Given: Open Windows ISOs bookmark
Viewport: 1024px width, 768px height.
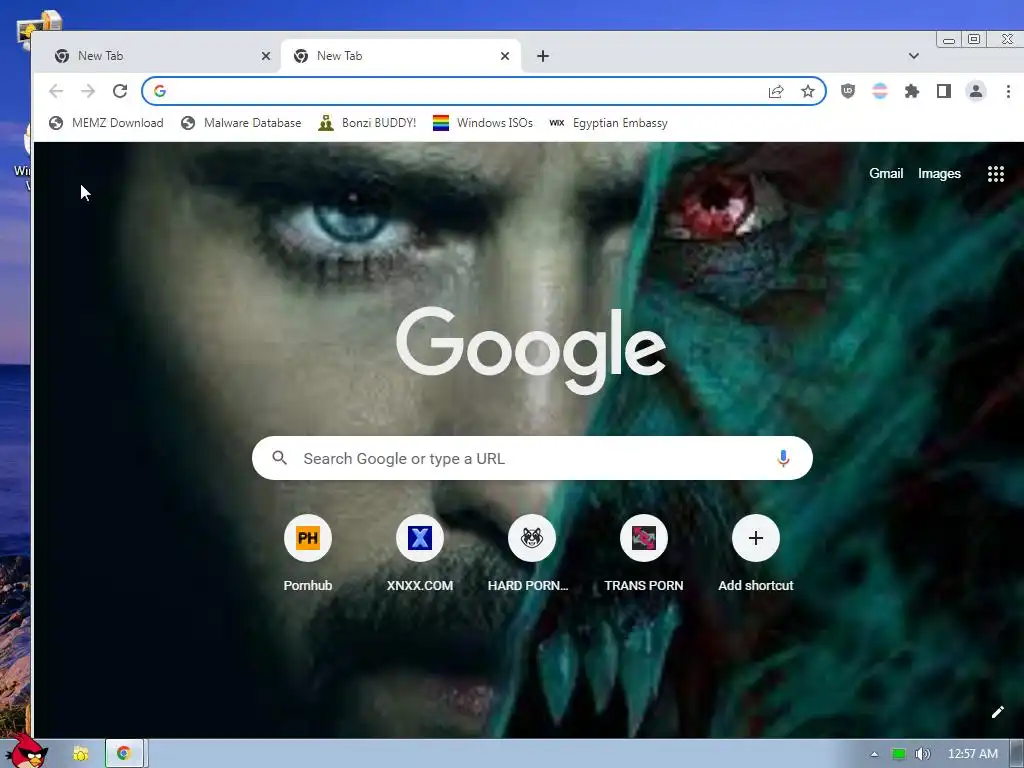Looking at the screenshot, I should coord(483,123).
